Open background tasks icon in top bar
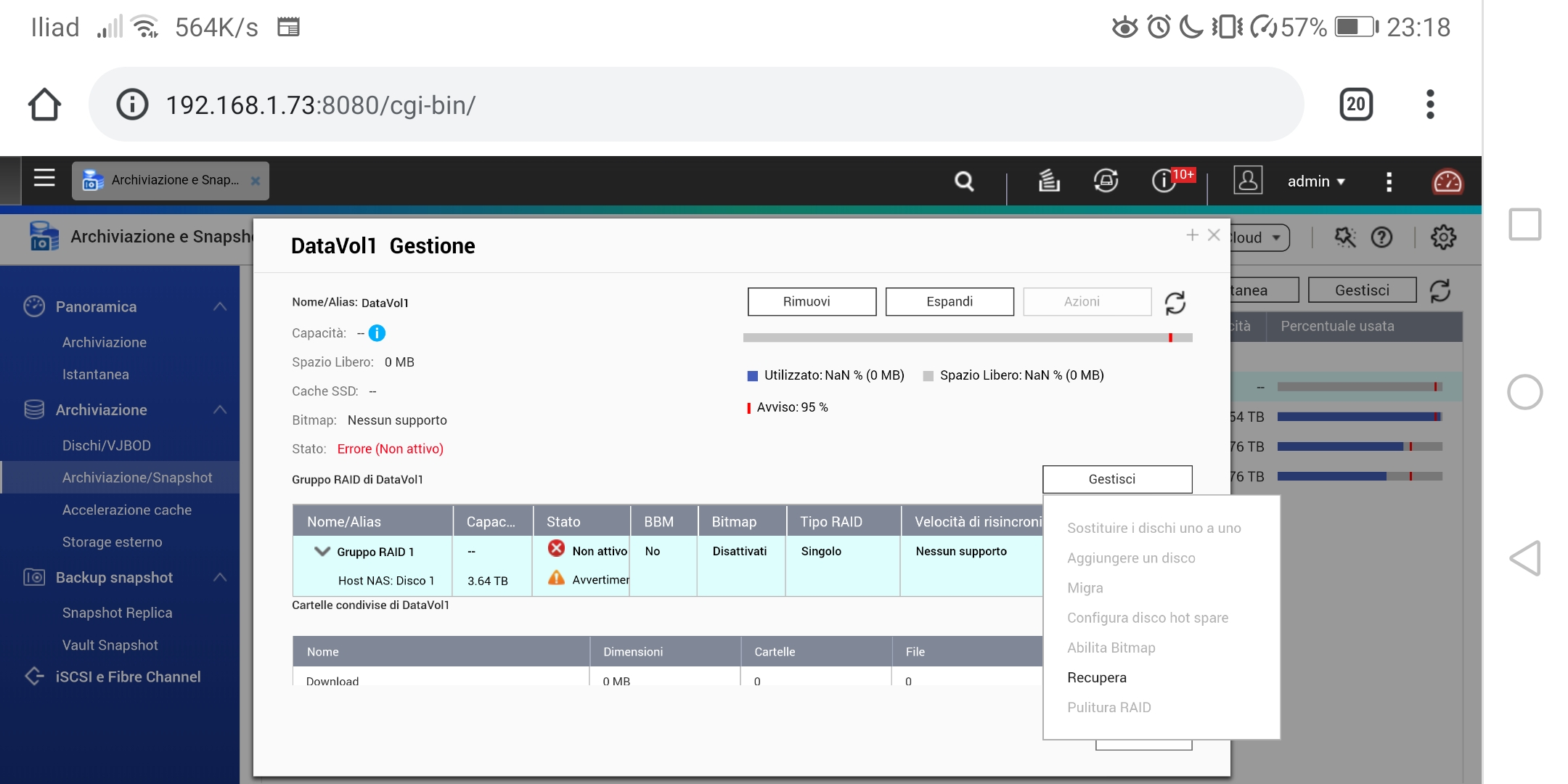Screen dimensions: 1568x784 point(1048,181)
